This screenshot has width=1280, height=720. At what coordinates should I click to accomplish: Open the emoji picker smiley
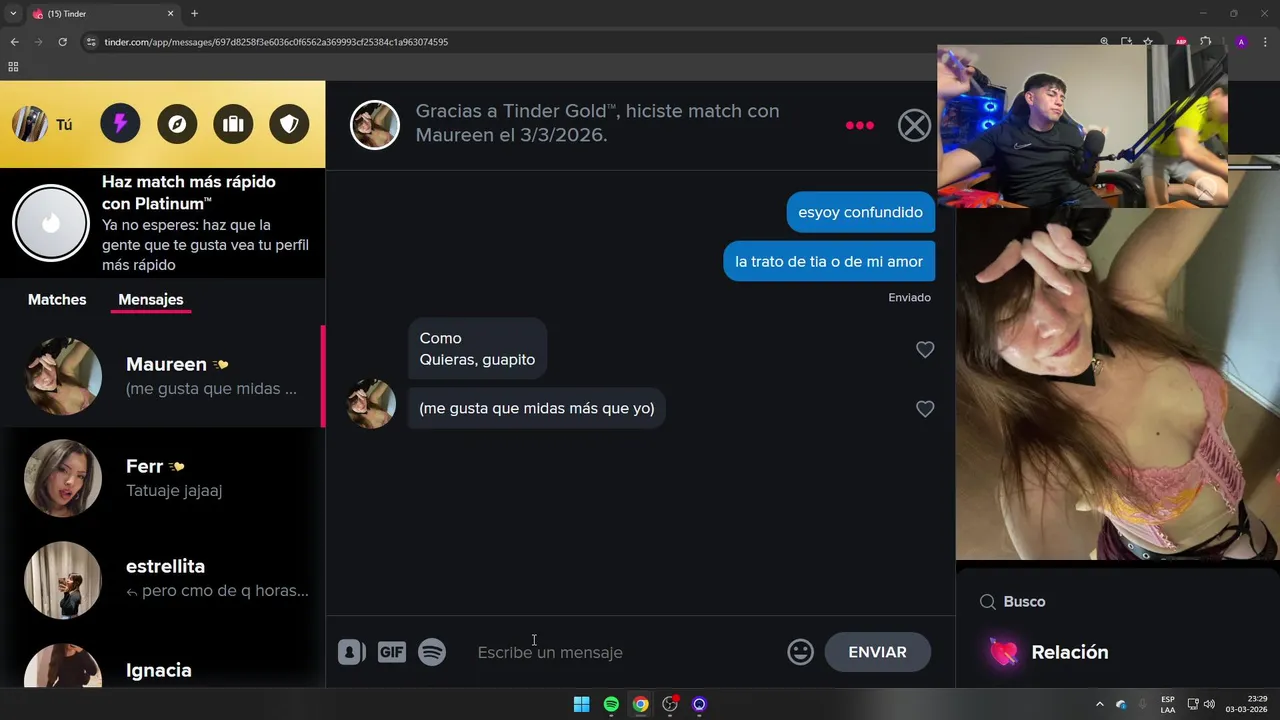click(800, 652)
